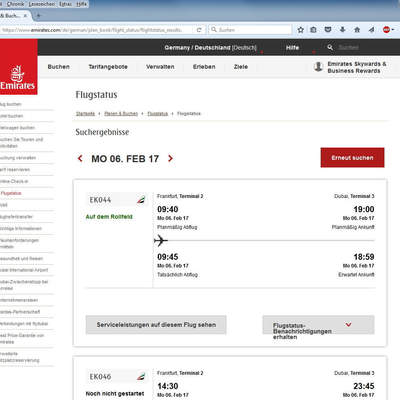Viewport: 400px width, 400px height.
Task: Open the Erleben navigation menu
Action: click(x=204, y=67)
